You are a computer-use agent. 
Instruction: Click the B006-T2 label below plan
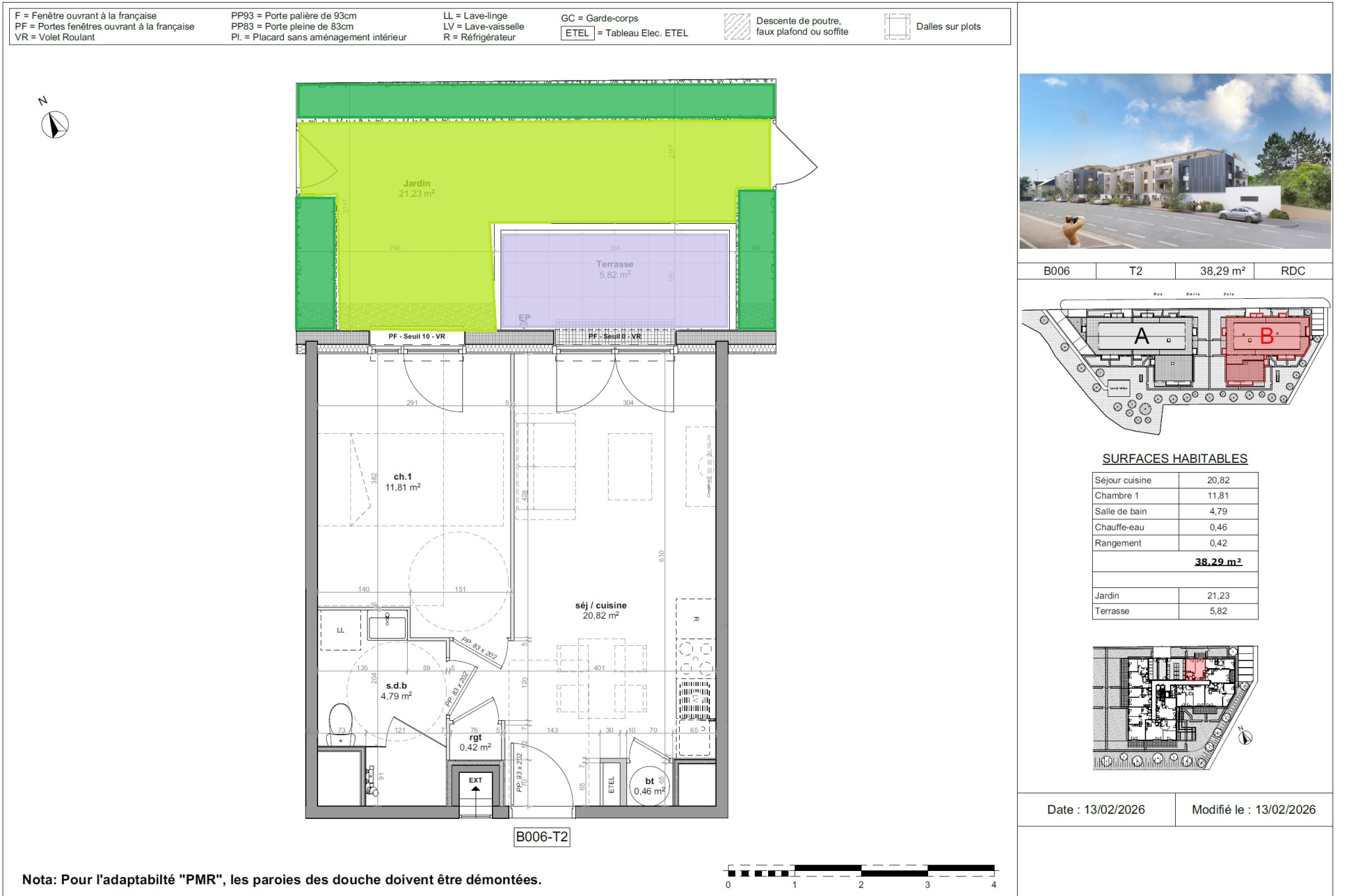pos(541,837)
